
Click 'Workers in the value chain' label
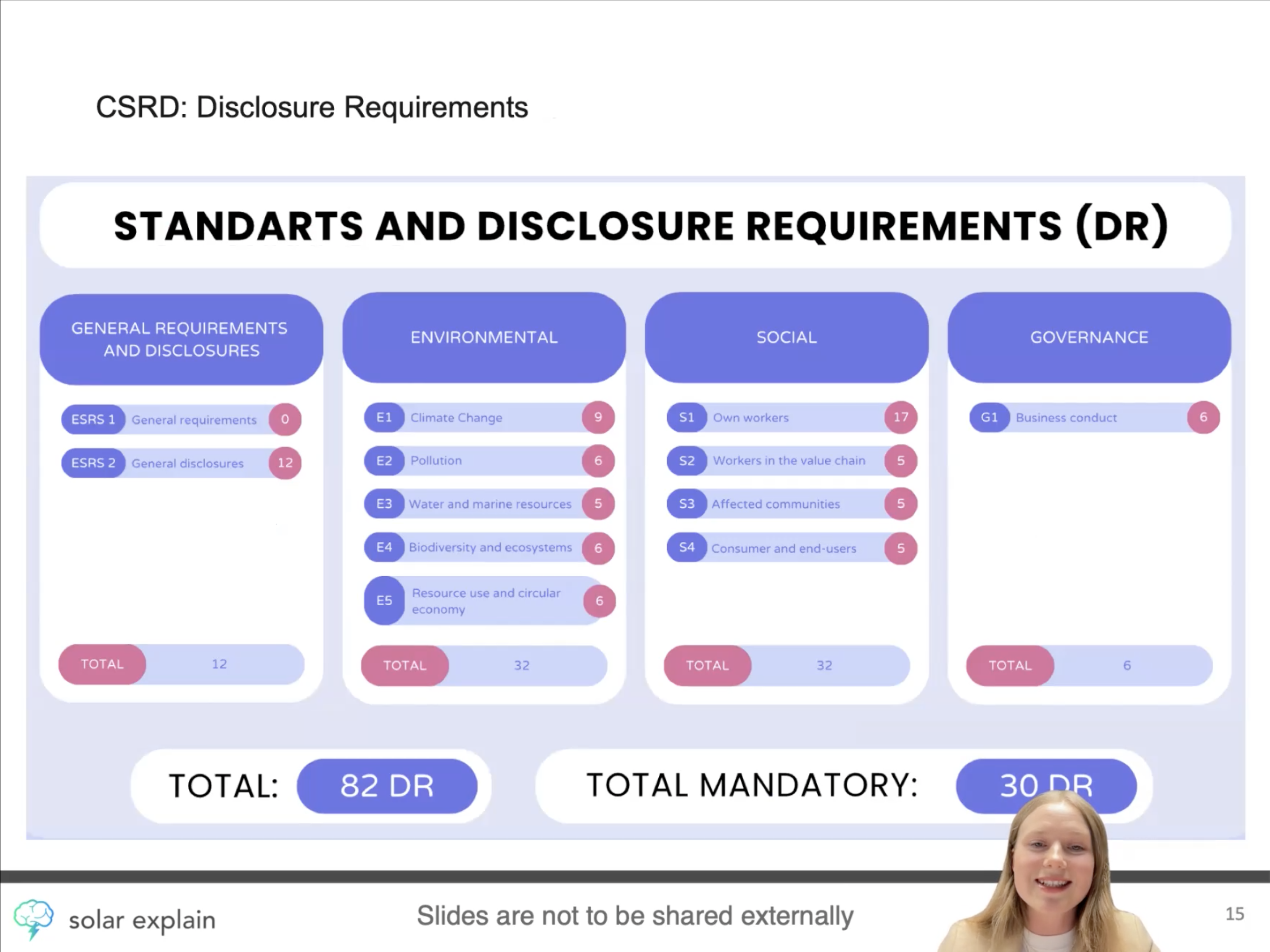click(789, 461)
